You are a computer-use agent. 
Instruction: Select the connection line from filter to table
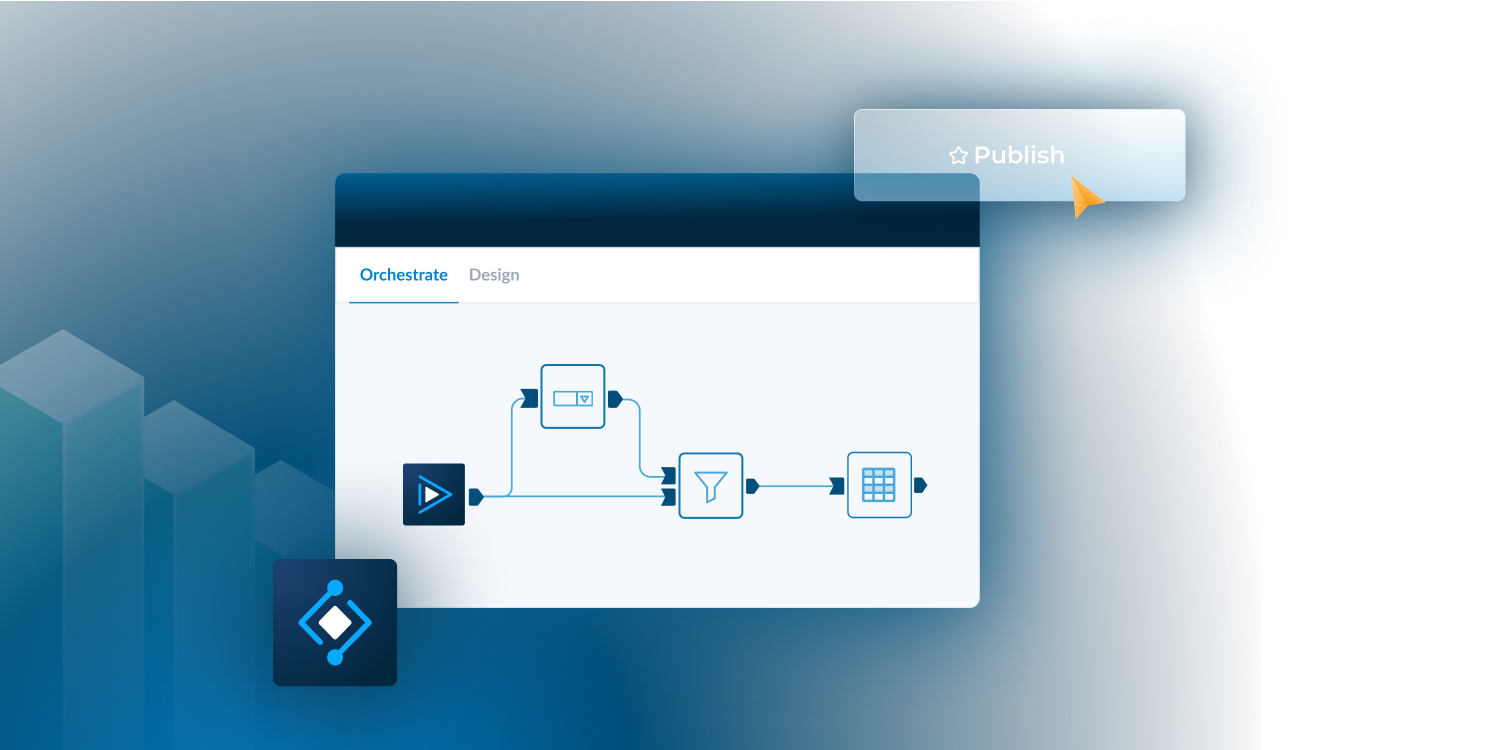coord(795,486)
